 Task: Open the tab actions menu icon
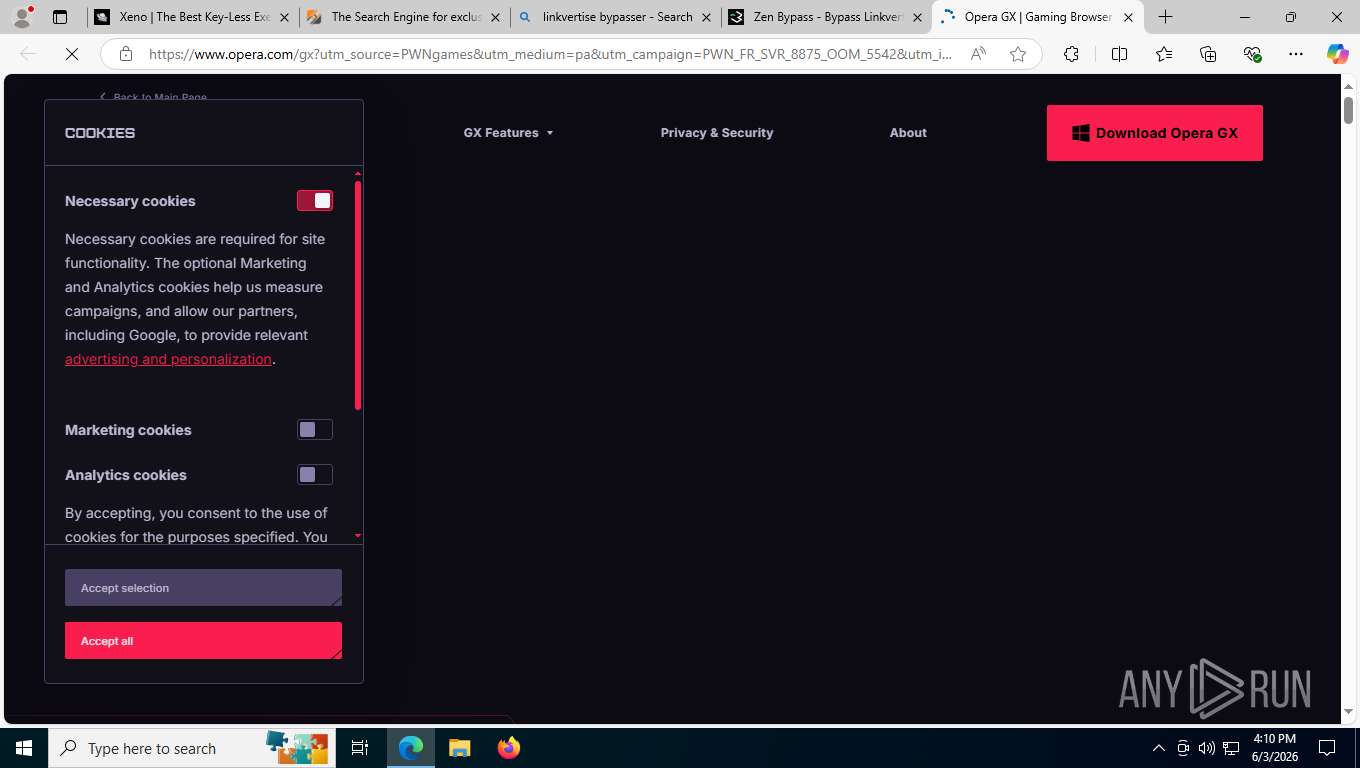(x=60, y=17)
